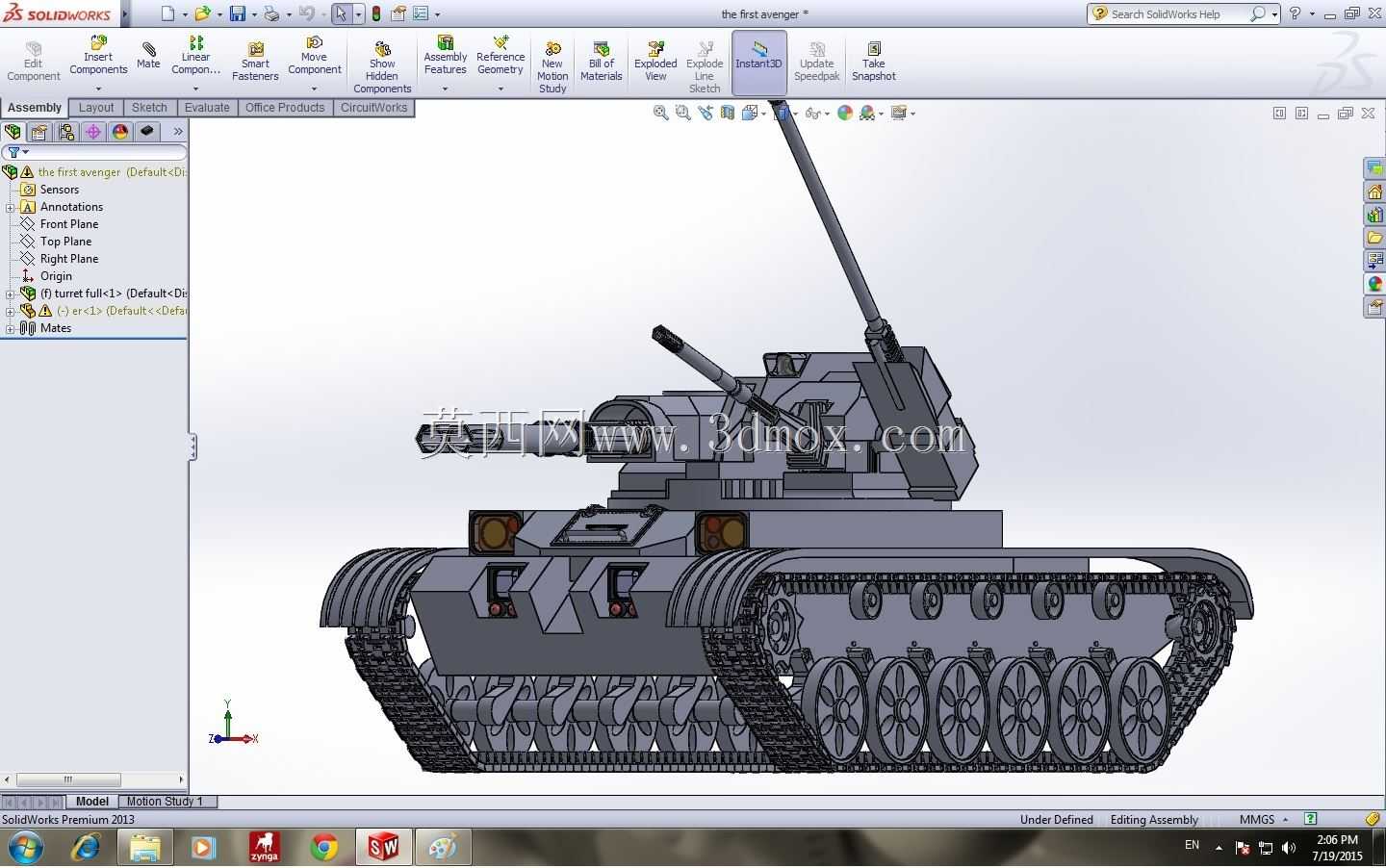Open the FeatureManager design tree tab
This screenshot has height=868, width=1386.
(x=13, y=132)
